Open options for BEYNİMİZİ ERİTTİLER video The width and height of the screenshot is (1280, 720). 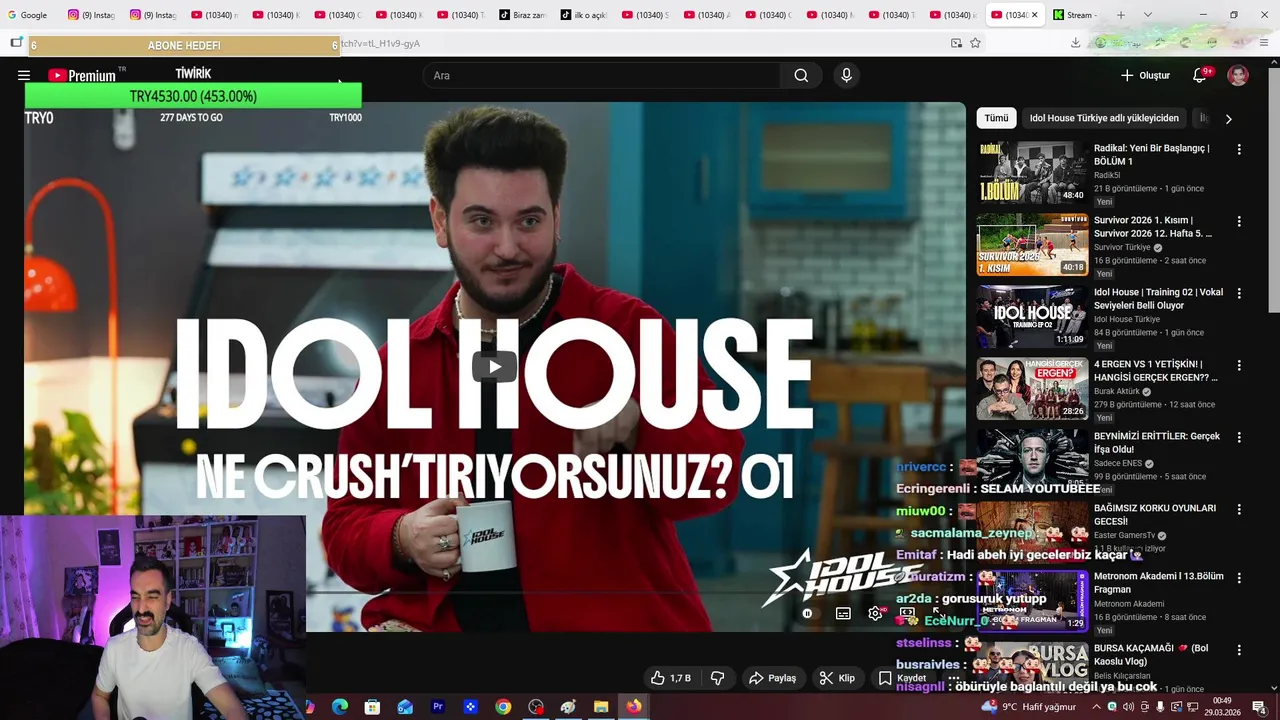pos(1239,437)
